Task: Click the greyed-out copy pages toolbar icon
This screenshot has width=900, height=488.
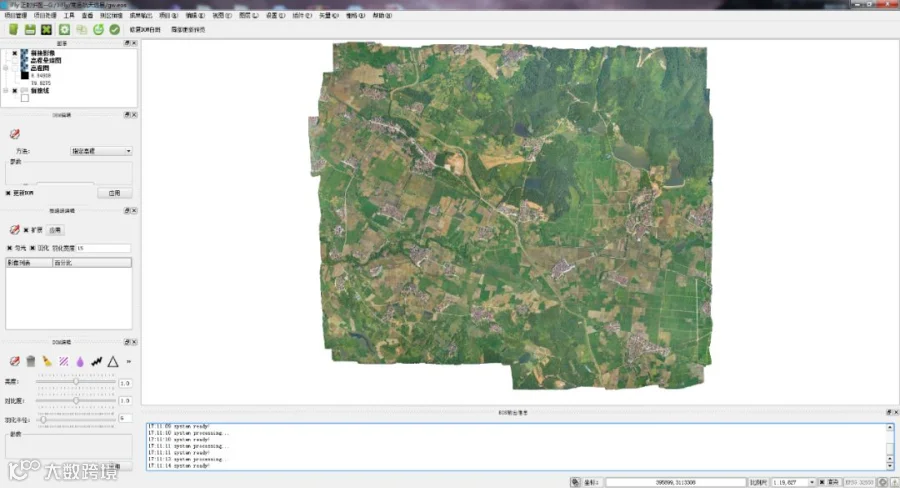Action: pos(82,29)
